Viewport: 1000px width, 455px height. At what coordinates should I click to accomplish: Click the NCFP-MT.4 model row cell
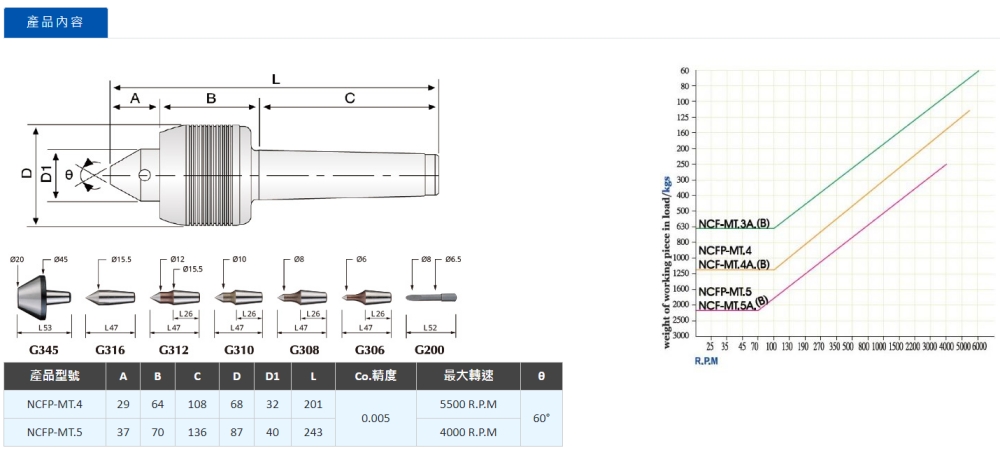[x=54, y=405]
